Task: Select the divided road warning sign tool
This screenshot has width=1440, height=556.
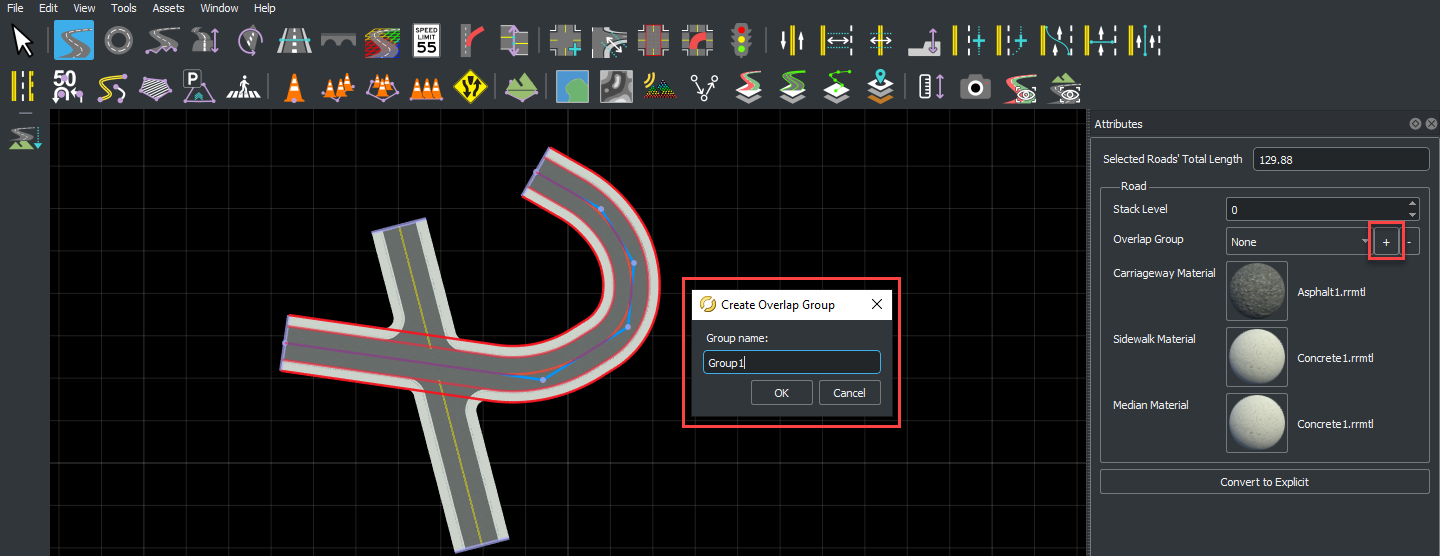Action: 470,87
